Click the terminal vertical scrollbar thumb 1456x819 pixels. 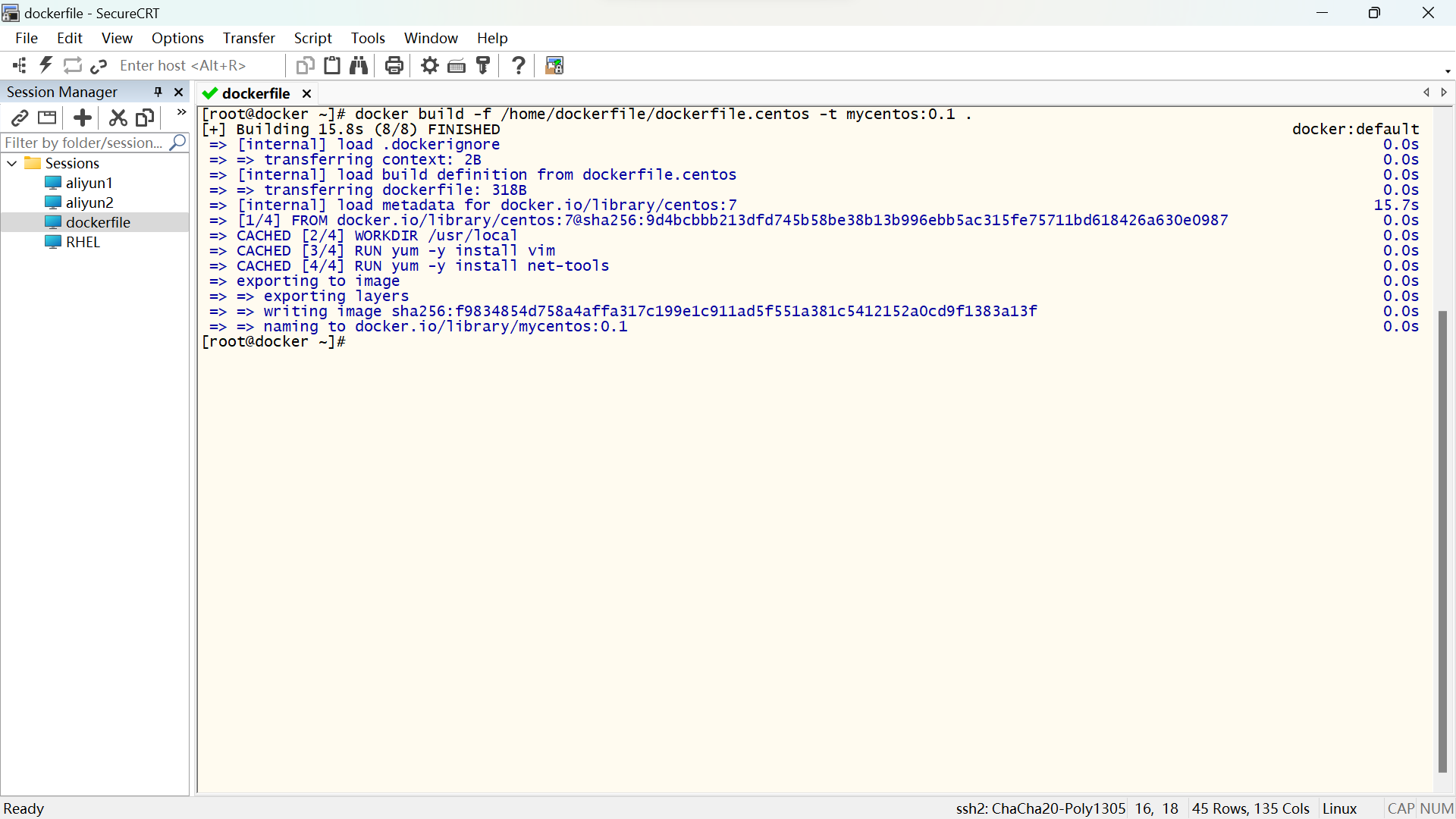[1443, 541]
